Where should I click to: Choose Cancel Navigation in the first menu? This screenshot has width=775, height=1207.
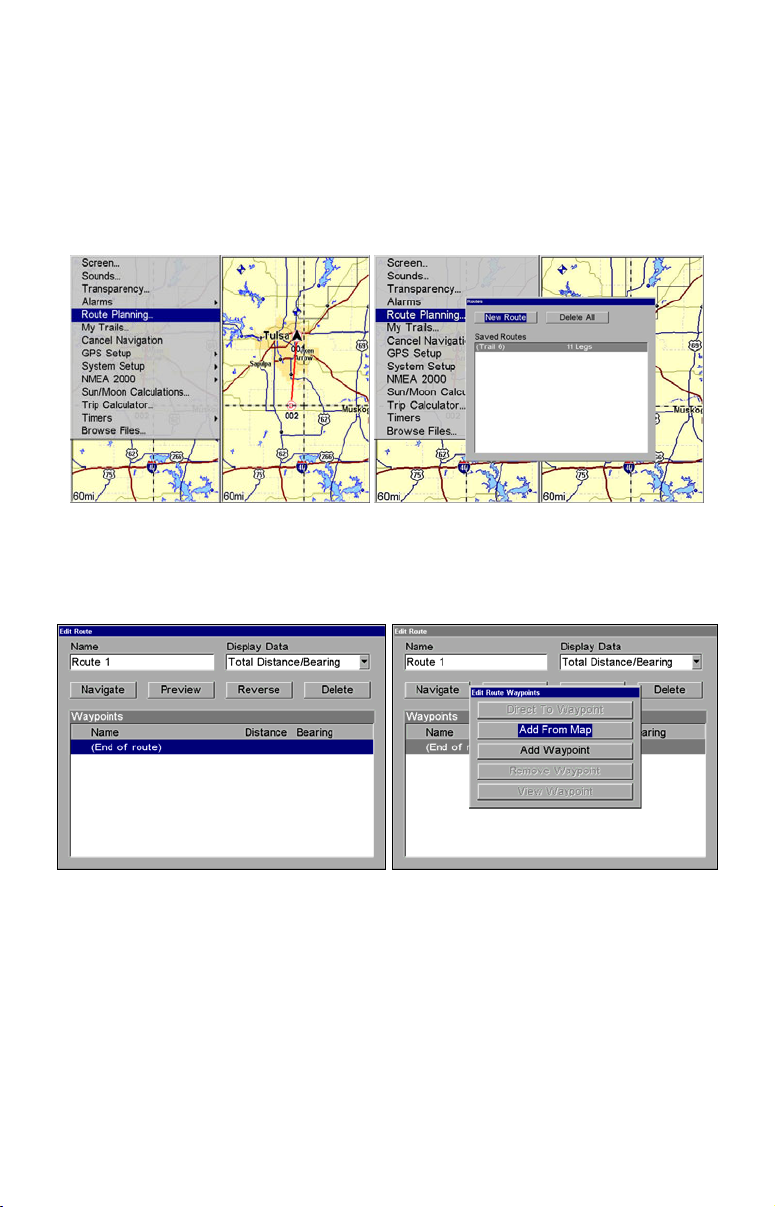(122, 341)
